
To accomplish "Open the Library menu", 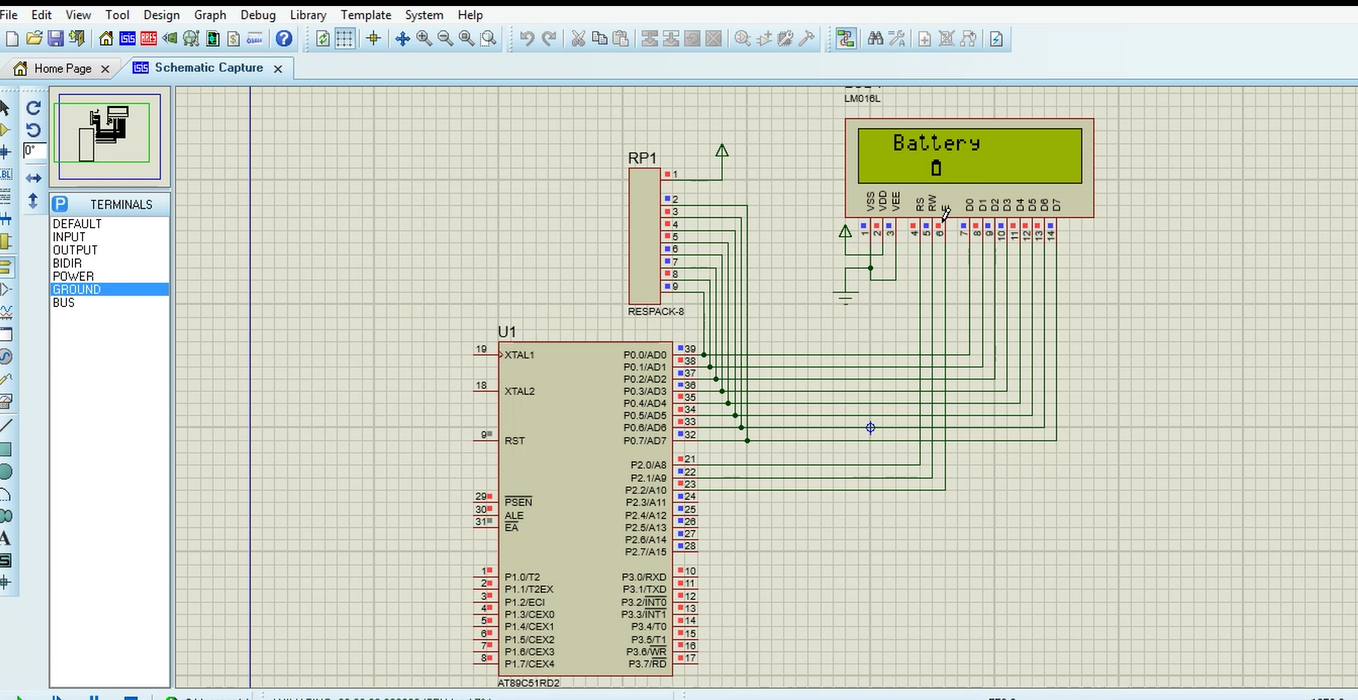I will click(x=307, y=15).
